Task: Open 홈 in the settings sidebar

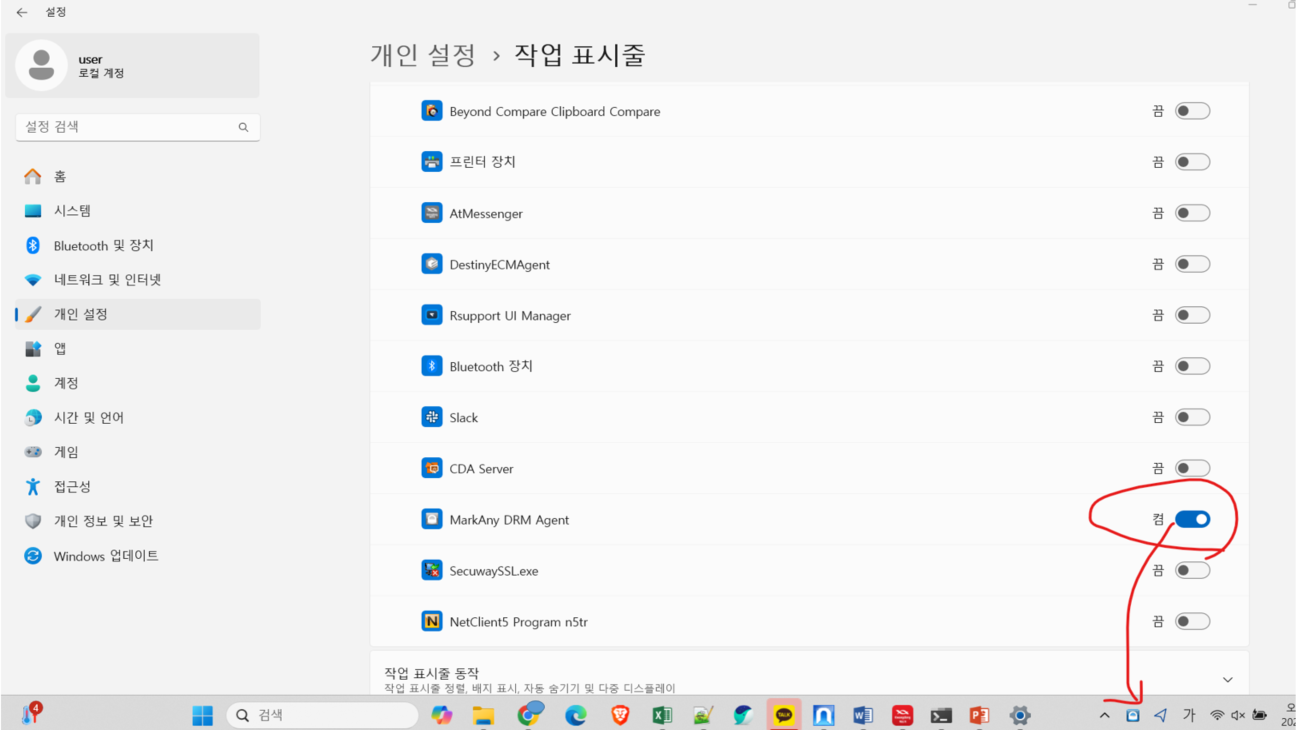Action: [x=138, y=176]
